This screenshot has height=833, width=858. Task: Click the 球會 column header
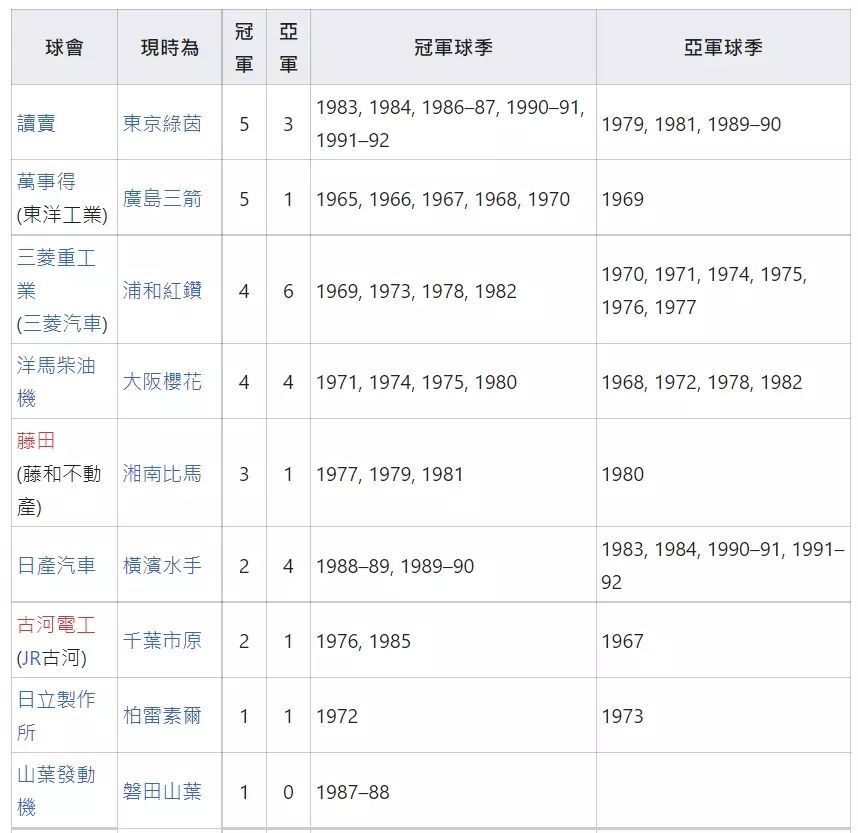(65, 48)
